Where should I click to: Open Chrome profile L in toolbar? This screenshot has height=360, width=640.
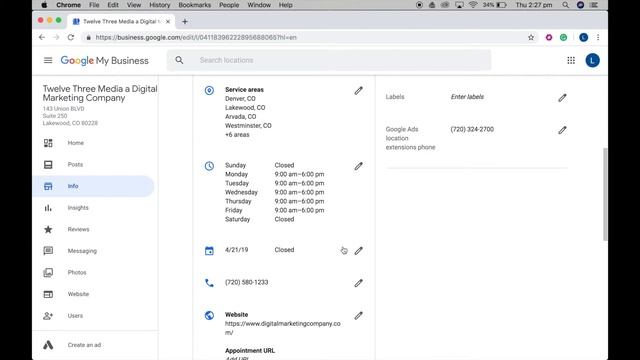(583, 38)
